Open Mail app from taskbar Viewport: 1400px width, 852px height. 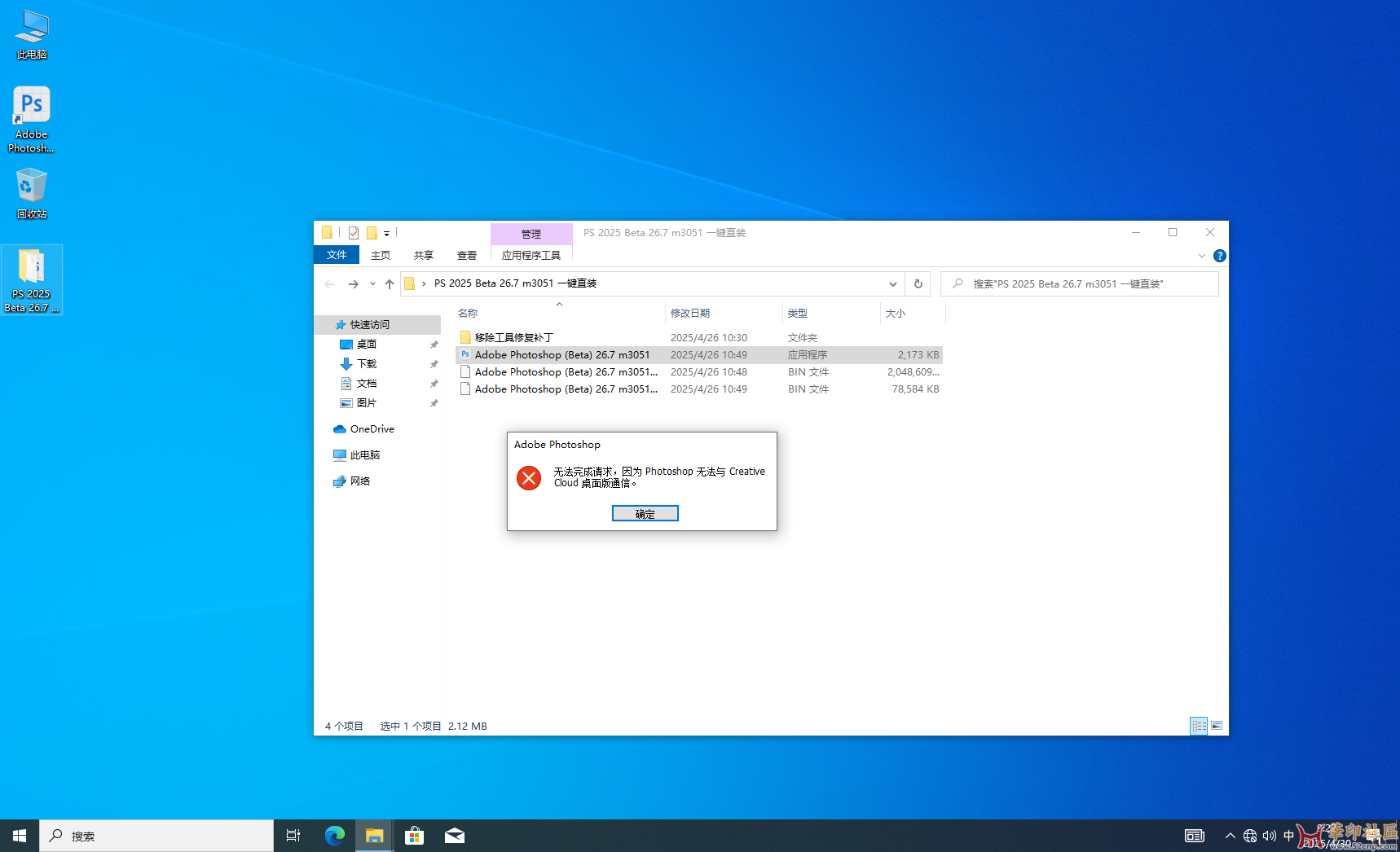[455, 836]
